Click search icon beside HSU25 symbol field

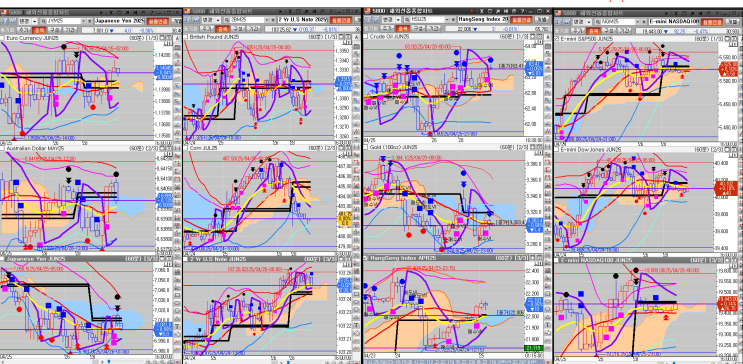point(407,19)
